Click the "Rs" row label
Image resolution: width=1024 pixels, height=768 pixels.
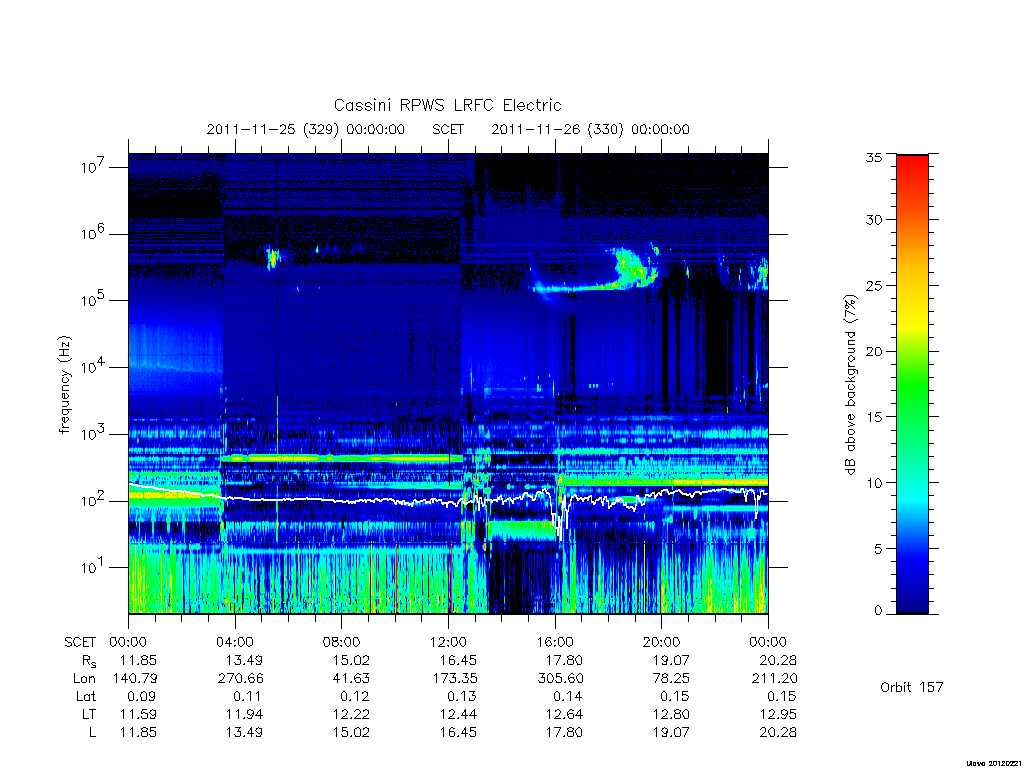89,661
